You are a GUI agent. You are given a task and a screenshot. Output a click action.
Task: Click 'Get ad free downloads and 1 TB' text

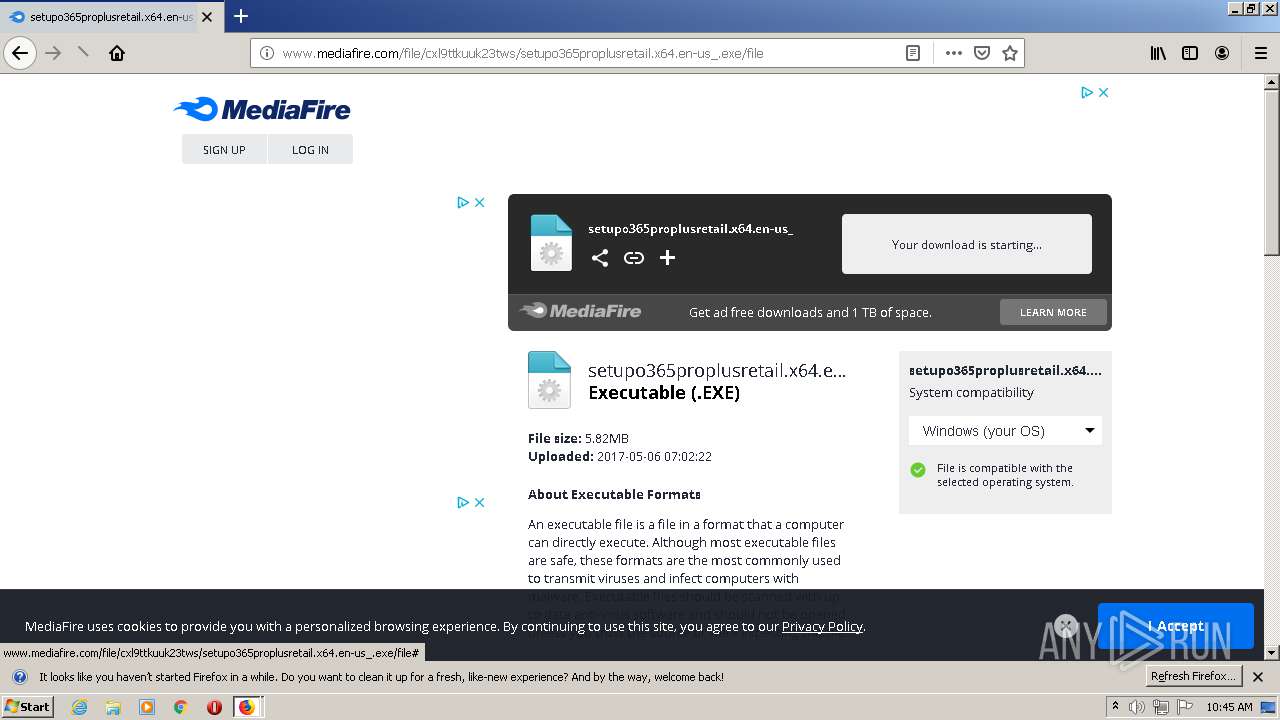point(810,312)
